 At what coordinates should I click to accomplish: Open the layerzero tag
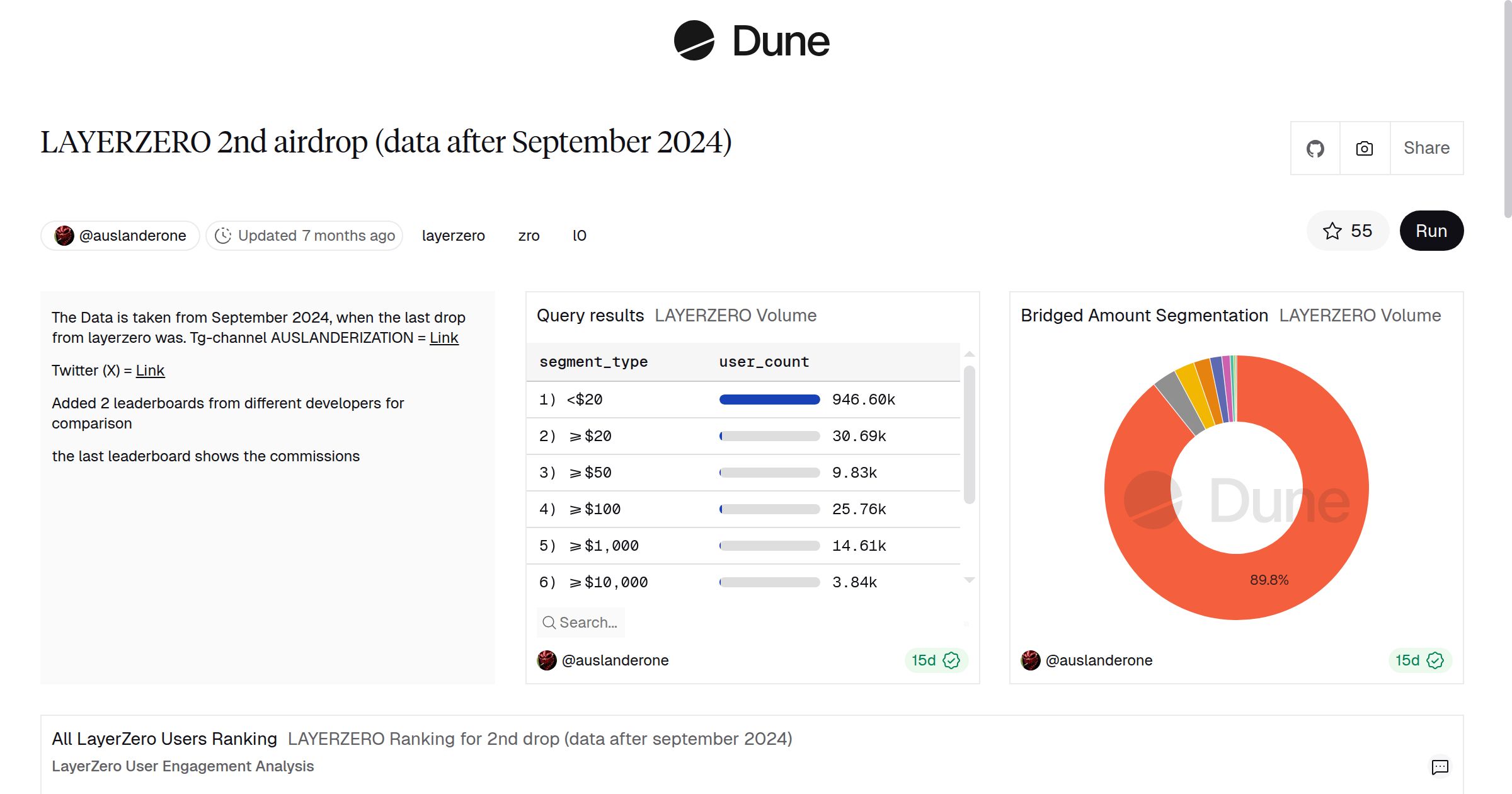pos(453,235)
